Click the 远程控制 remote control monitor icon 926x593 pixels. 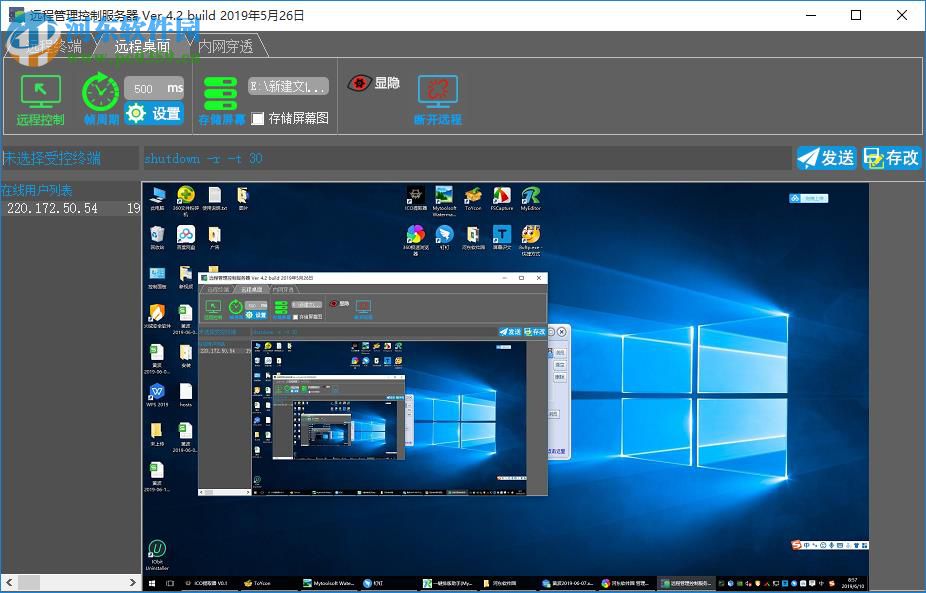coord(40,91)
